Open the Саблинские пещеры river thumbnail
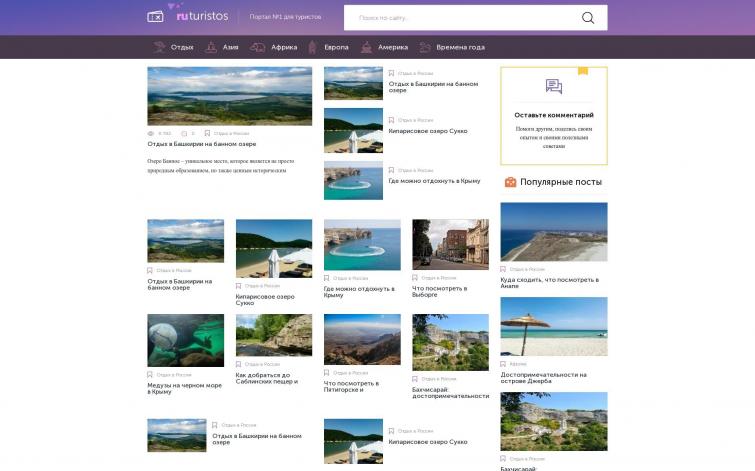Screen dimensions: 755x471 [x=273, y=335]
